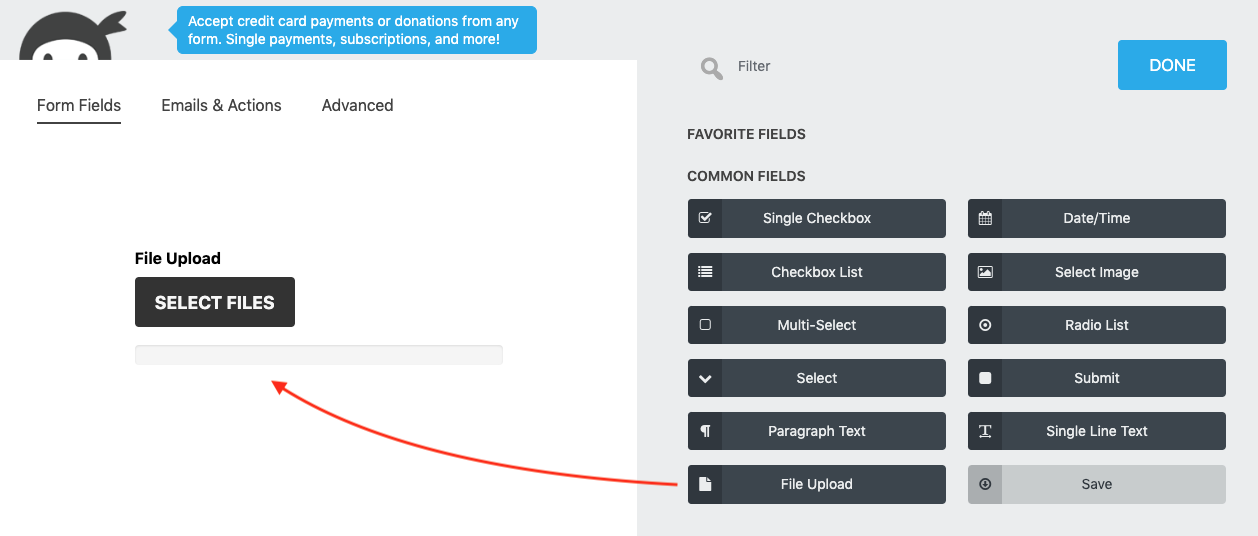This screenshot has height=536, width=1258.
Task: Click the File Upload field label
Action: 178,258
